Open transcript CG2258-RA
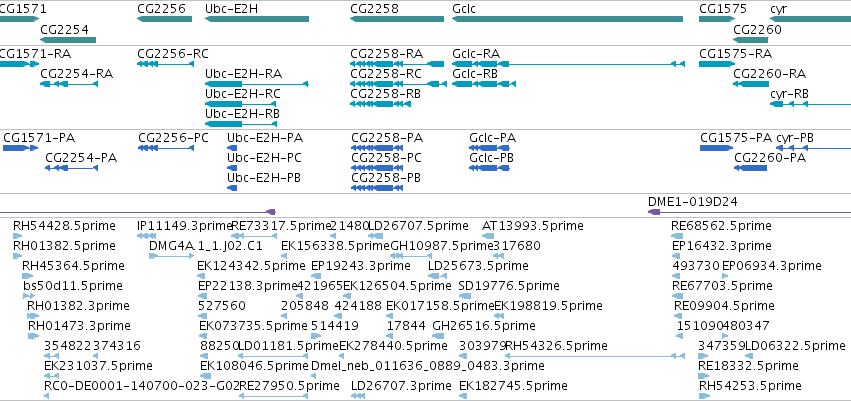This screenshot has width=851, height=401. (397, 64)
